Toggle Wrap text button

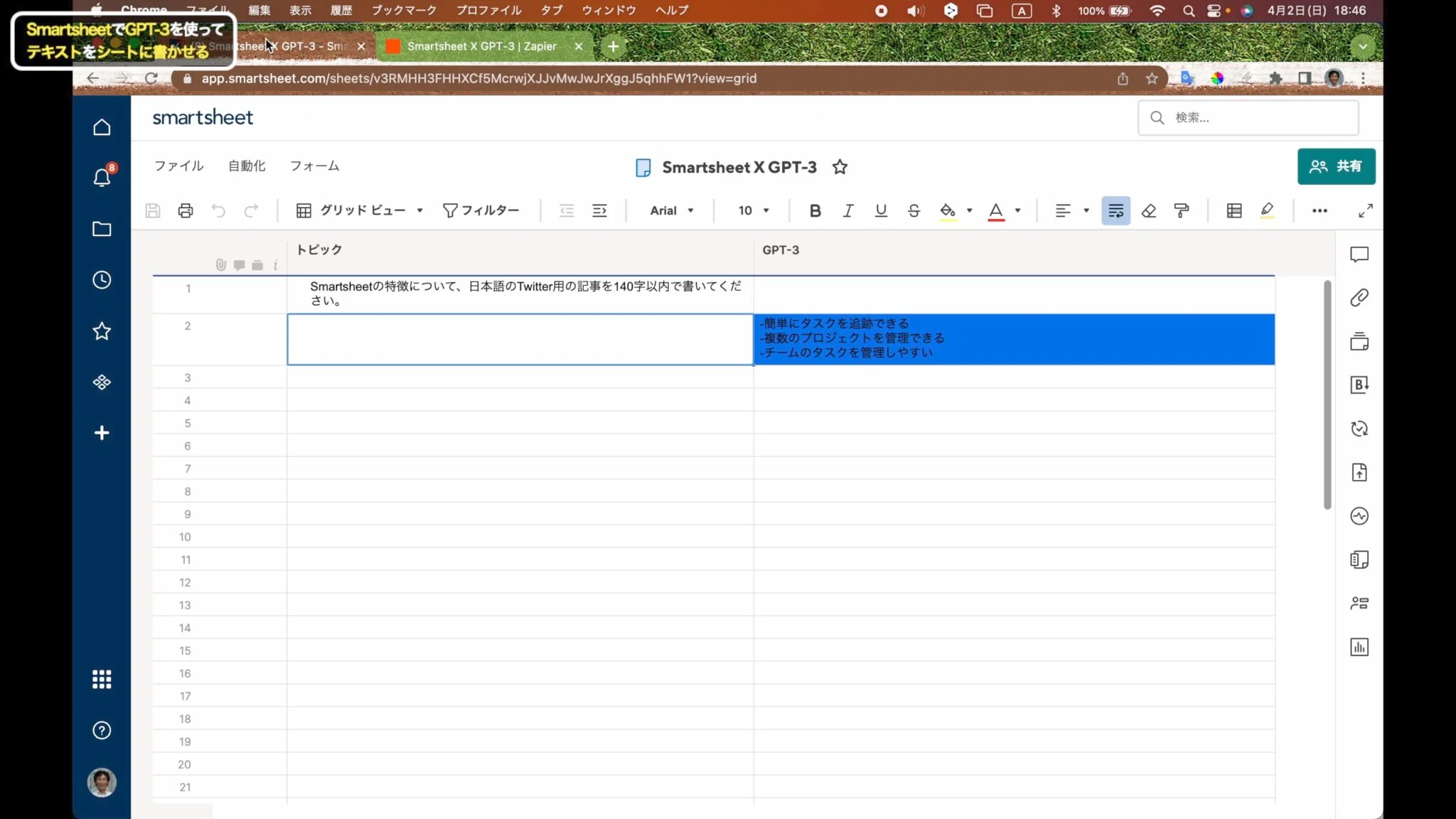(x=1115, y=210)
